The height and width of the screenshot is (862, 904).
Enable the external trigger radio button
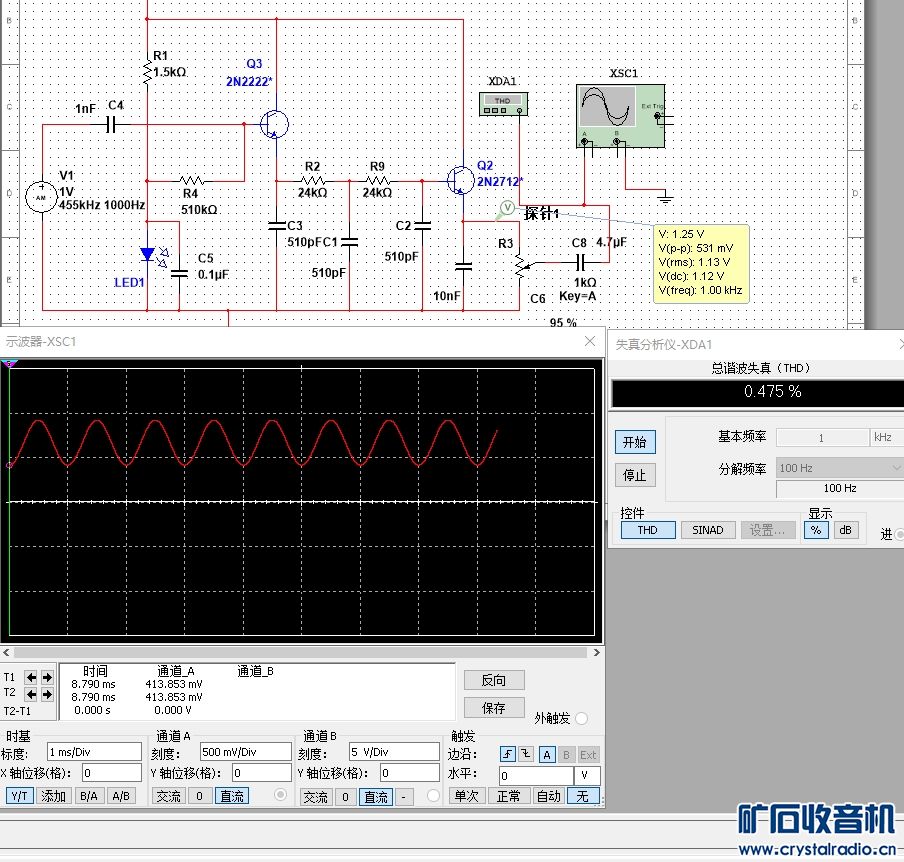[582, 717]
